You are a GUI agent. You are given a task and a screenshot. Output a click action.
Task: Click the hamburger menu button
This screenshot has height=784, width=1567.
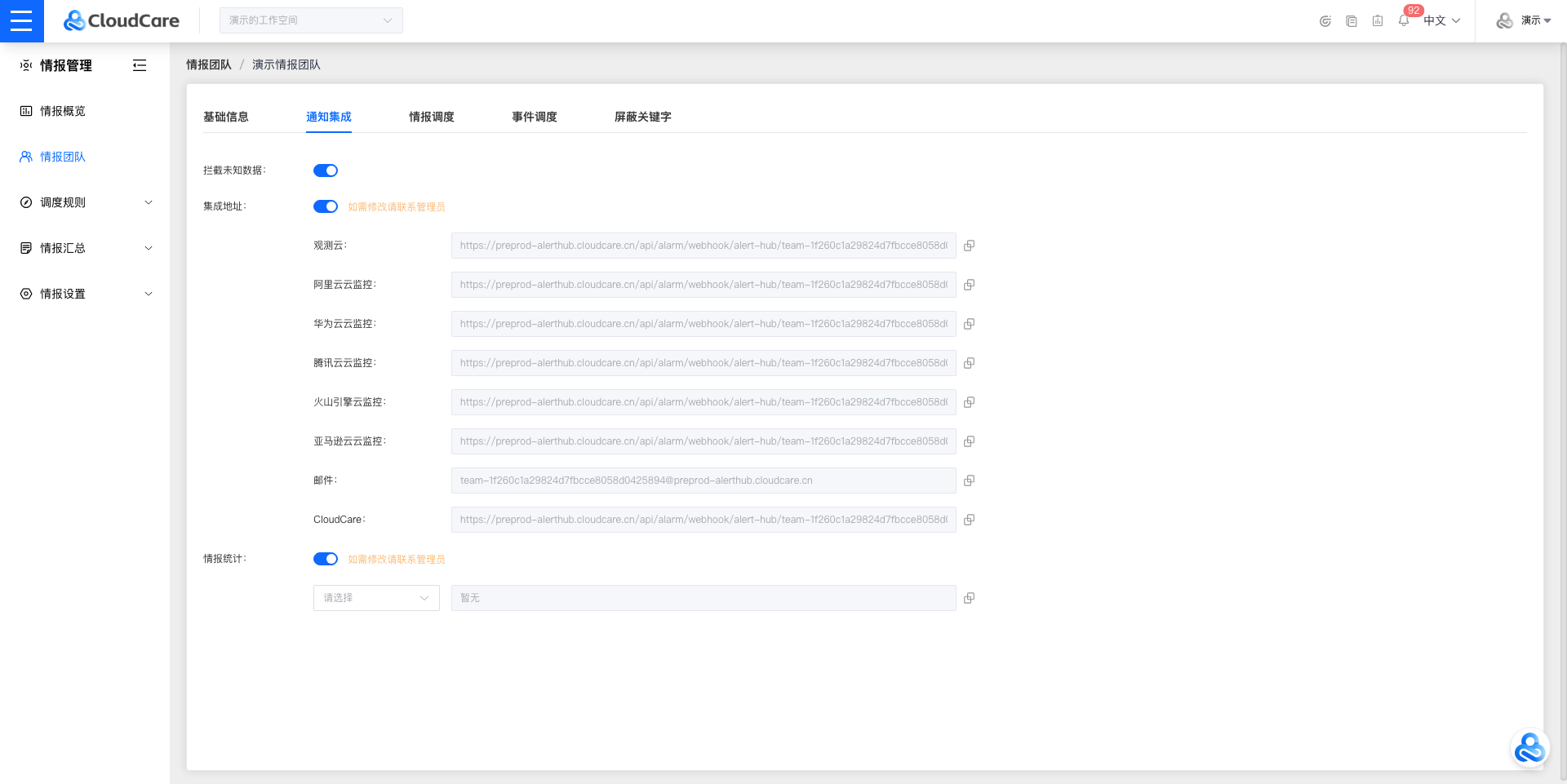click(21, 21)
